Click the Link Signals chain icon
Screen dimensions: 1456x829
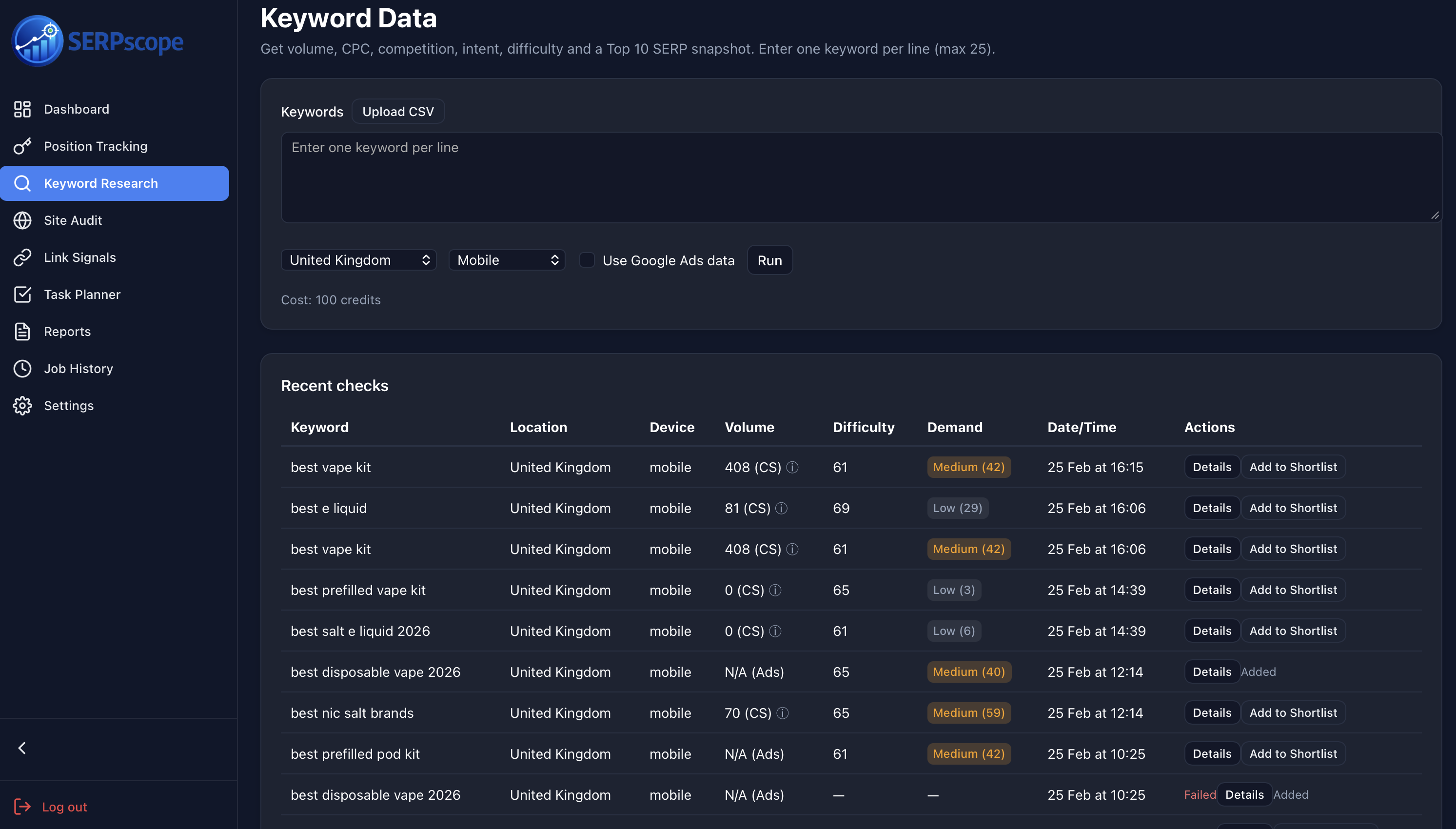[x=22, y=257]
